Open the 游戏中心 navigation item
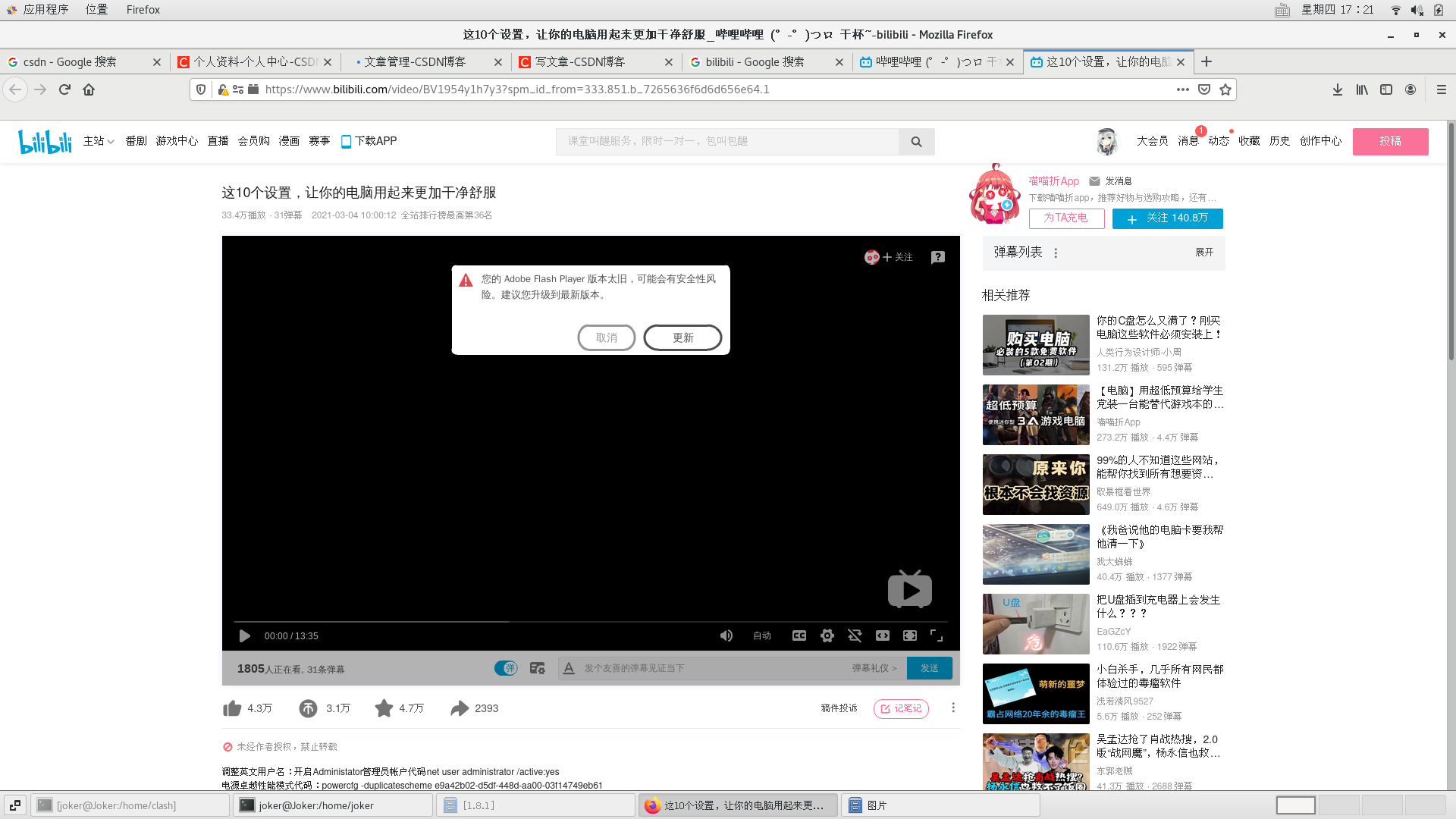Image resolution: width=1456 pixels, height=819 pixels. click(x=177, y=141)
